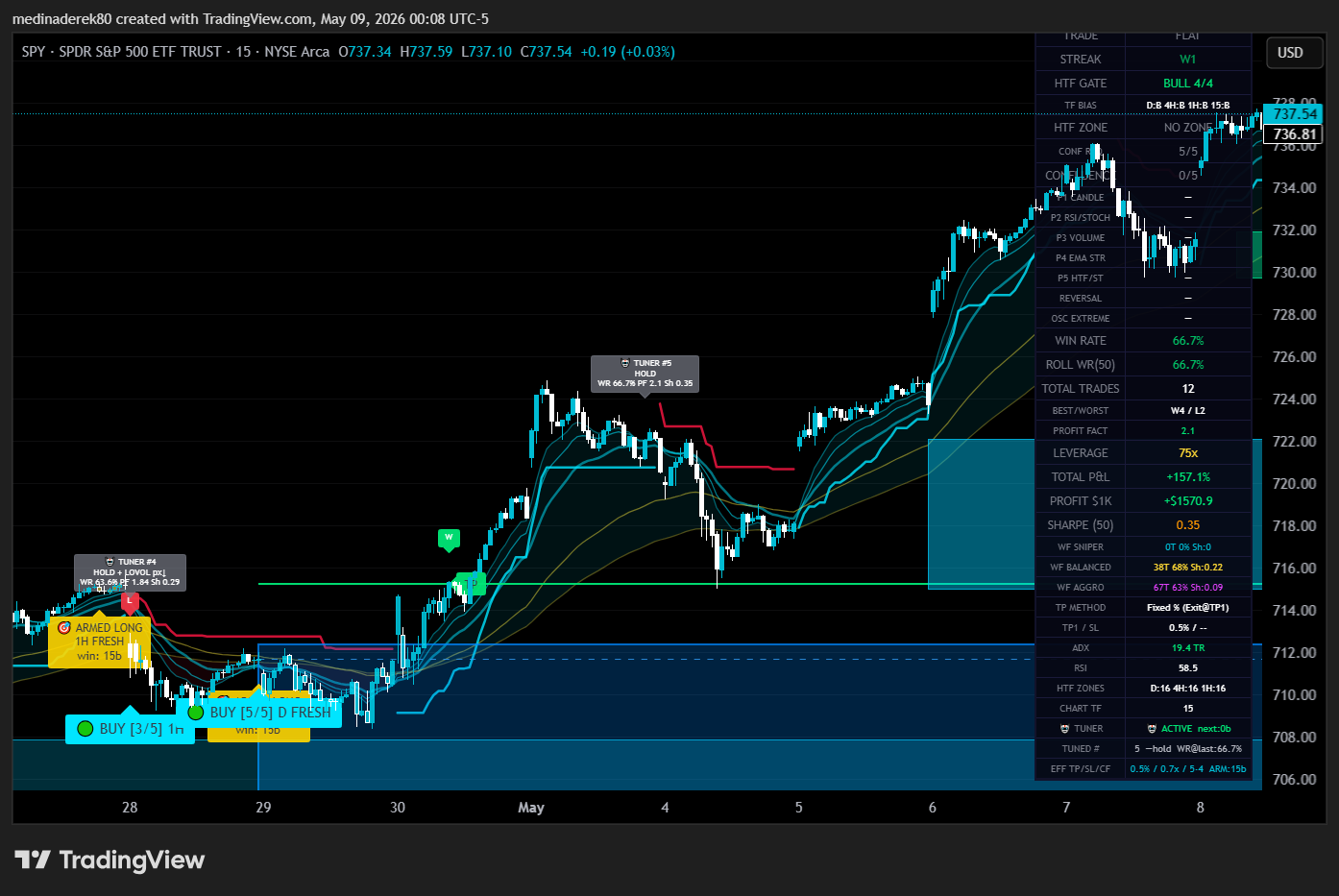Click the TUNER #4 HOLD + LOVOL label
The width and height of the screenshot is (1339, 896).
pos(130,572)
